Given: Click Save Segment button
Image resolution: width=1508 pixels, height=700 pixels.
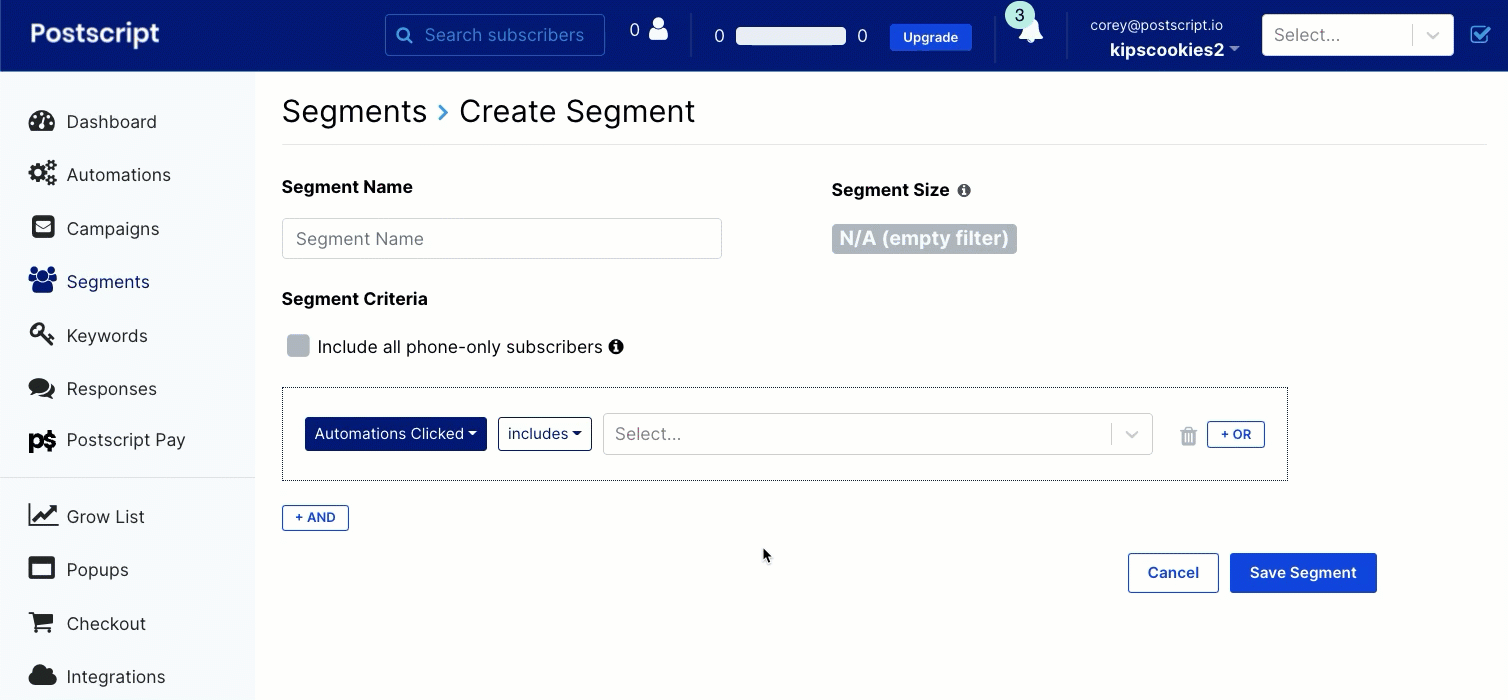Looking at the screenshot, I should 1303,573.
